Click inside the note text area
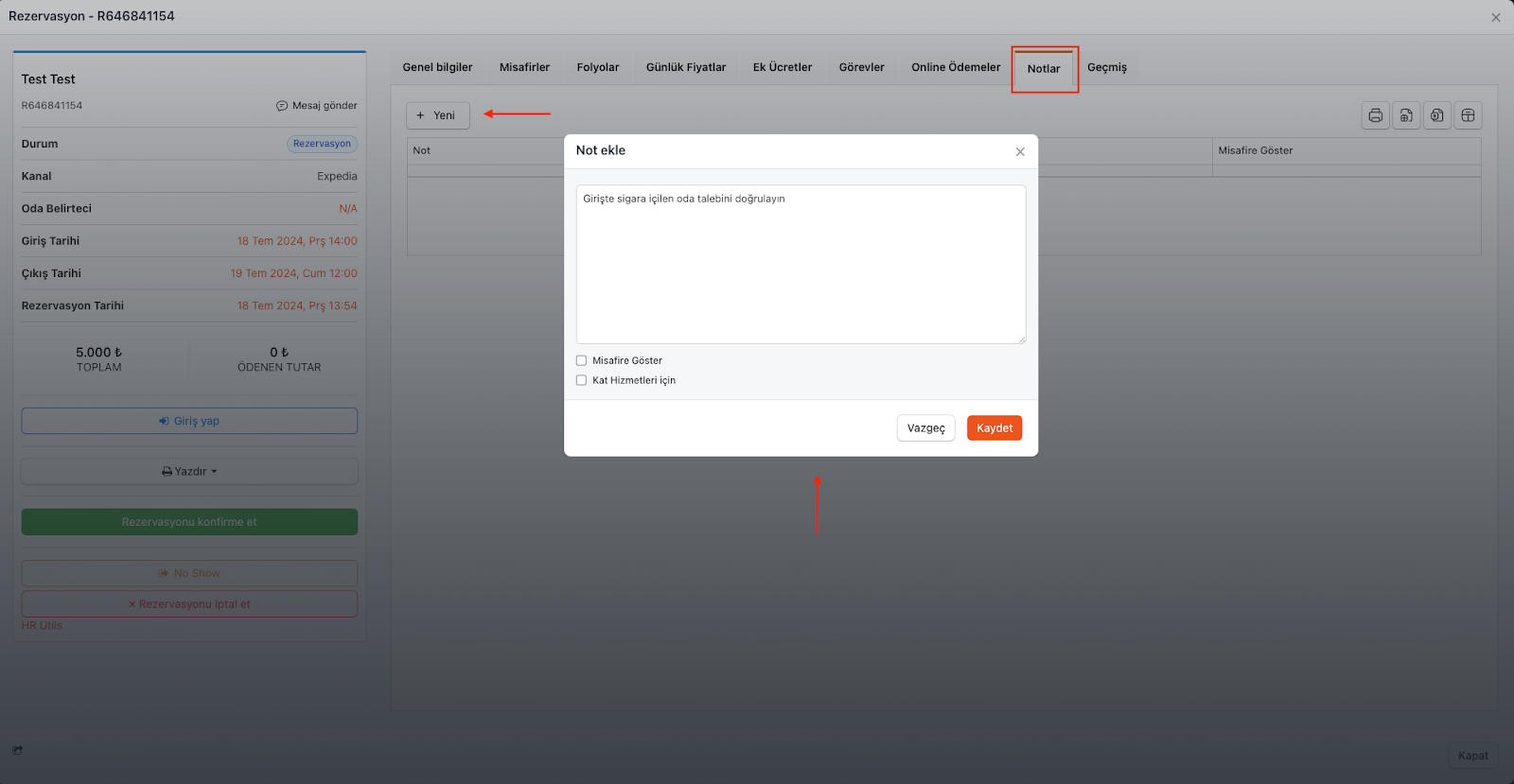The width and height of the screenshot is (1514, 784). click(801, 265)
